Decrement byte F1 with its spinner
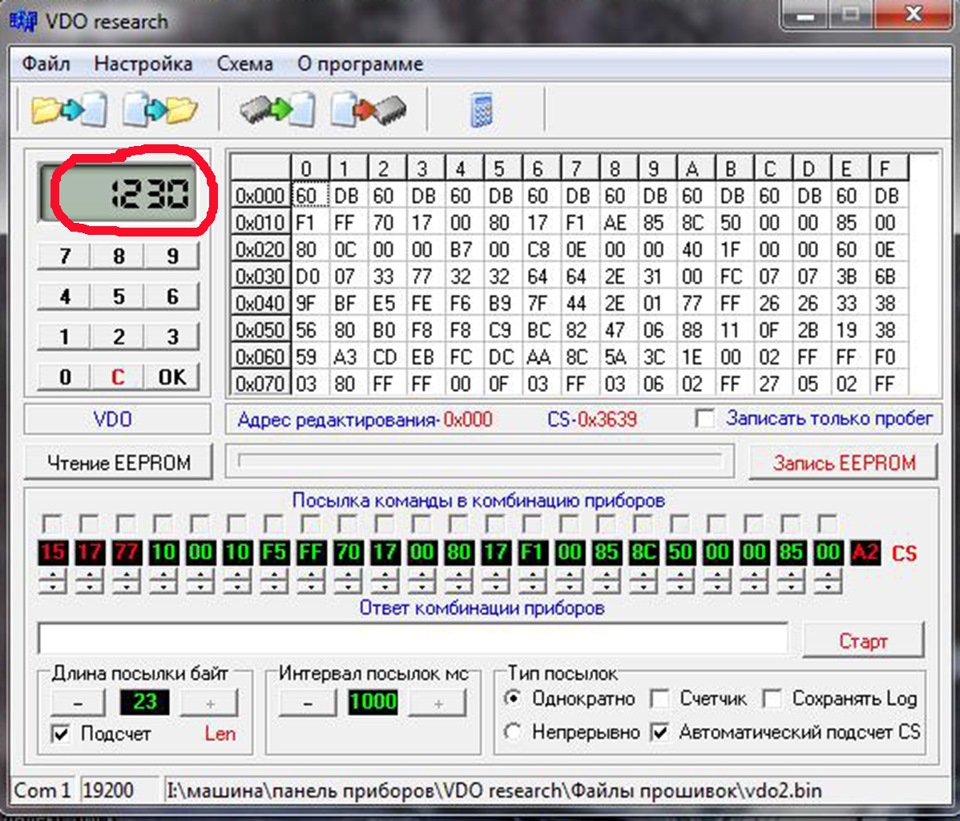The height and width of the screenshot is (821, 960). pyautogui.click(x=533, y=587)
